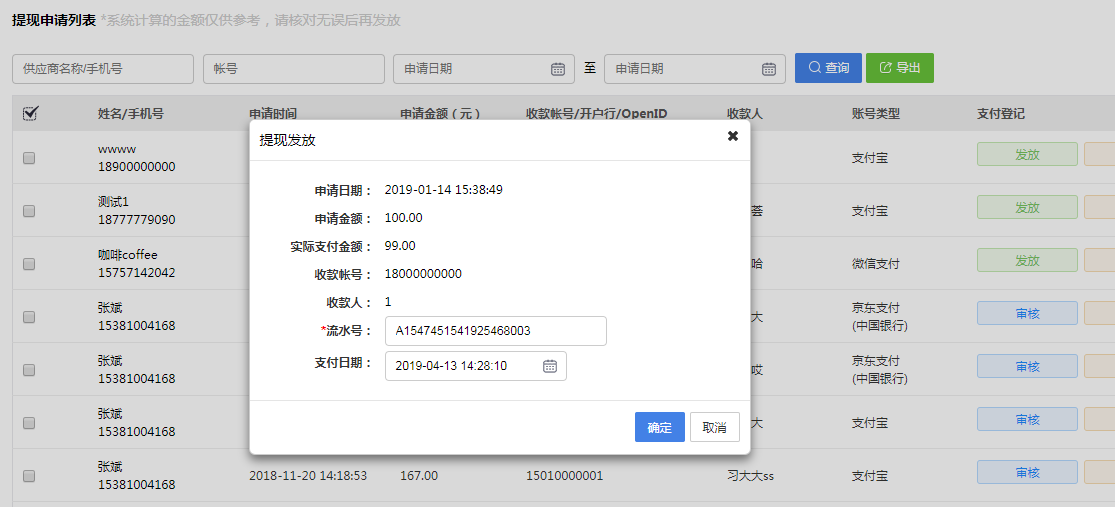Click 发放 button in the wwww row
This screenshot has width=1115, height=507.
1027,154
